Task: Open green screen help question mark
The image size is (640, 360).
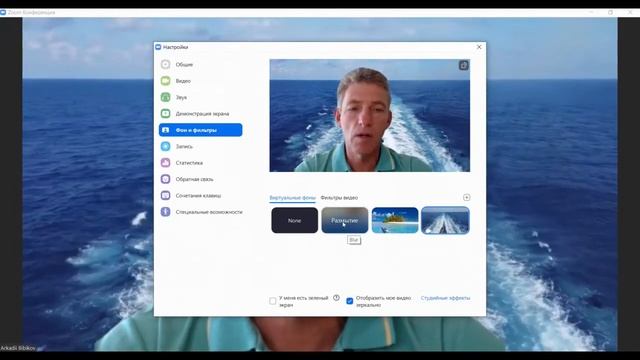Action: pyautogui.click(x=336, y=298)
